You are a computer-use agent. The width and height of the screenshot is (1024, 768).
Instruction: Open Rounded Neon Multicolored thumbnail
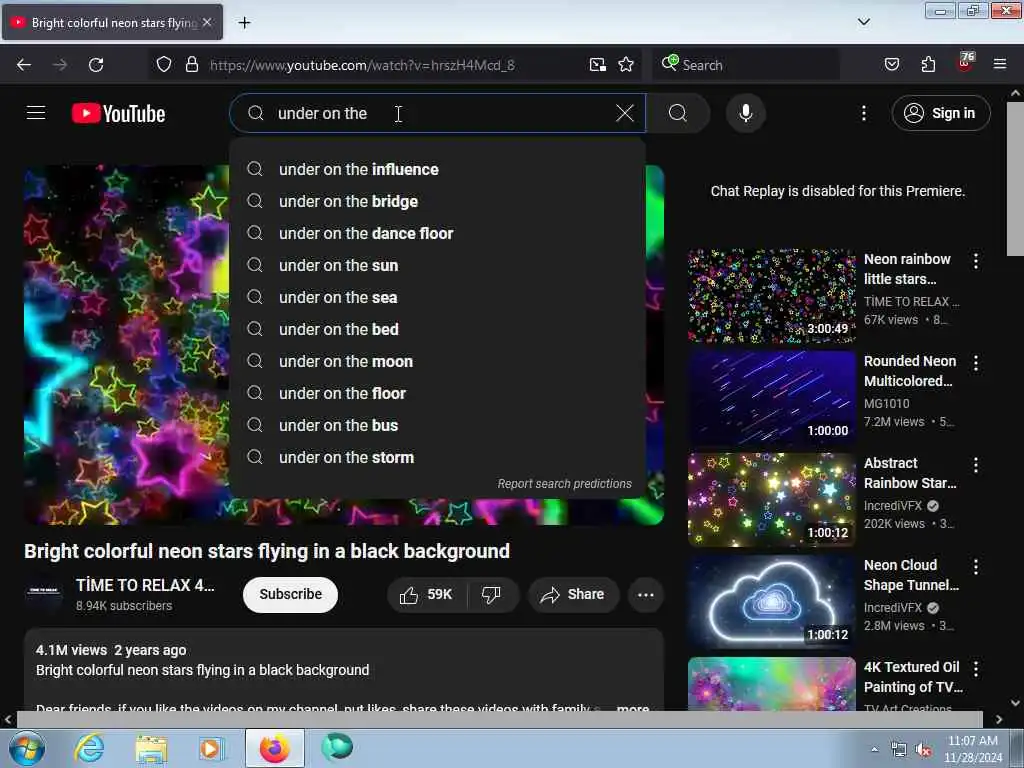(x=772, y=398)
